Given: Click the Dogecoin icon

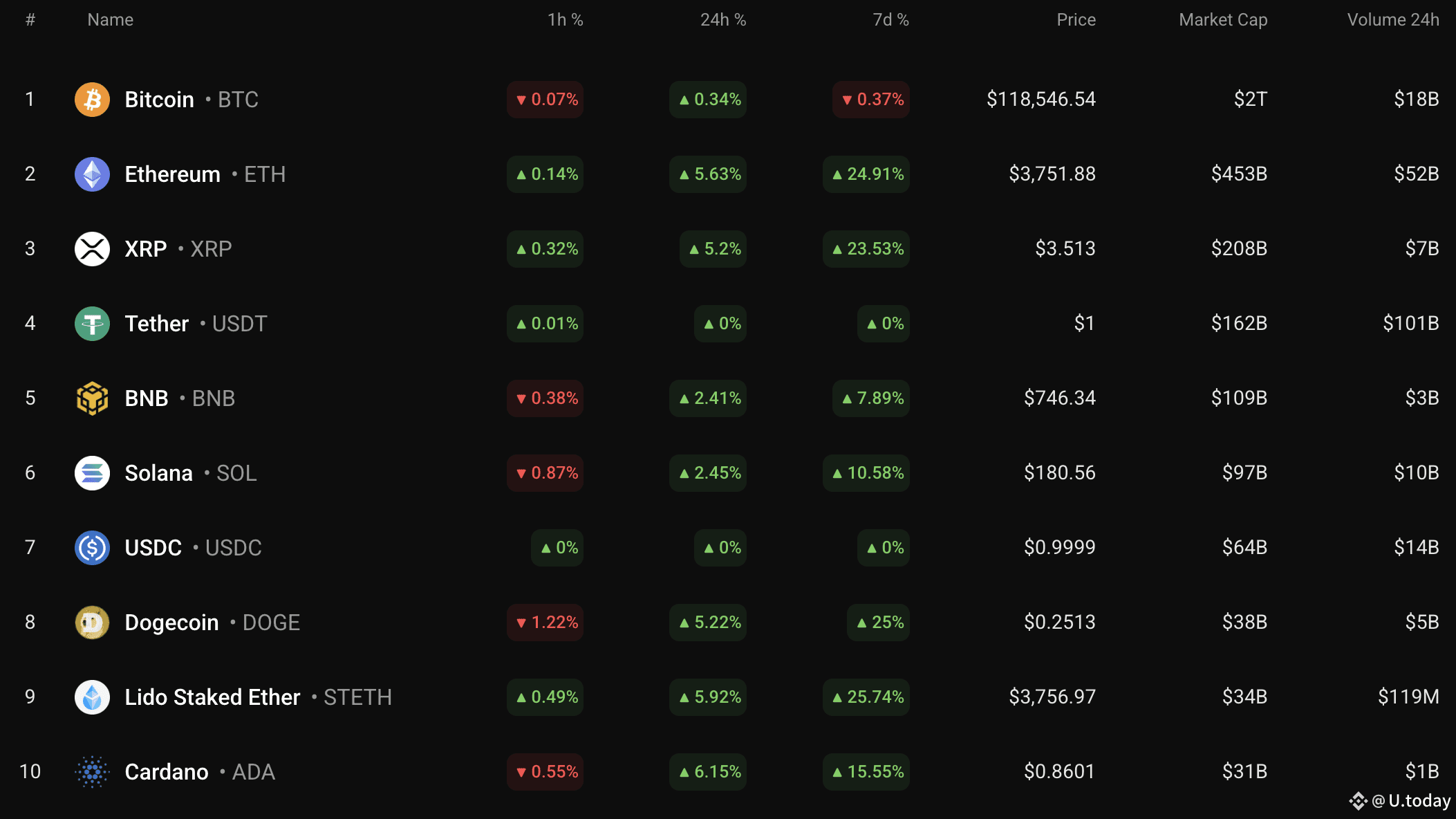Looking at the screenshot, I should 92,623.
